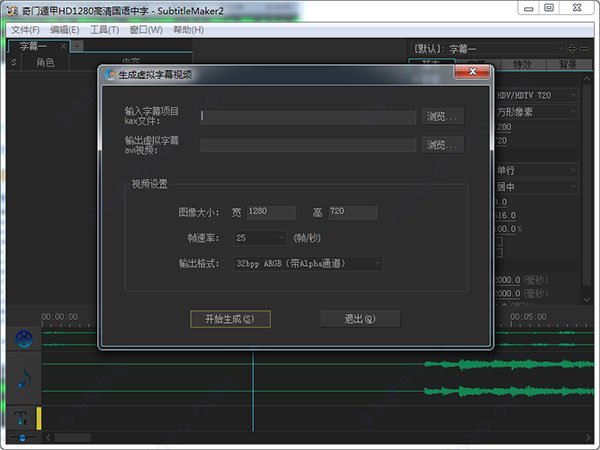Click the 退出(Q) button
Screen dimensions: 600x450
[360, 319]
